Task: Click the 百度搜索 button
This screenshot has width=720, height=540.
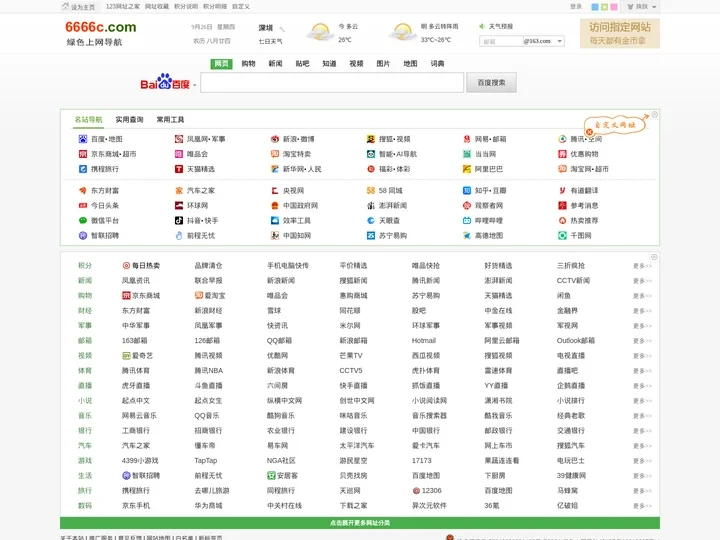Action: [491, 83]
